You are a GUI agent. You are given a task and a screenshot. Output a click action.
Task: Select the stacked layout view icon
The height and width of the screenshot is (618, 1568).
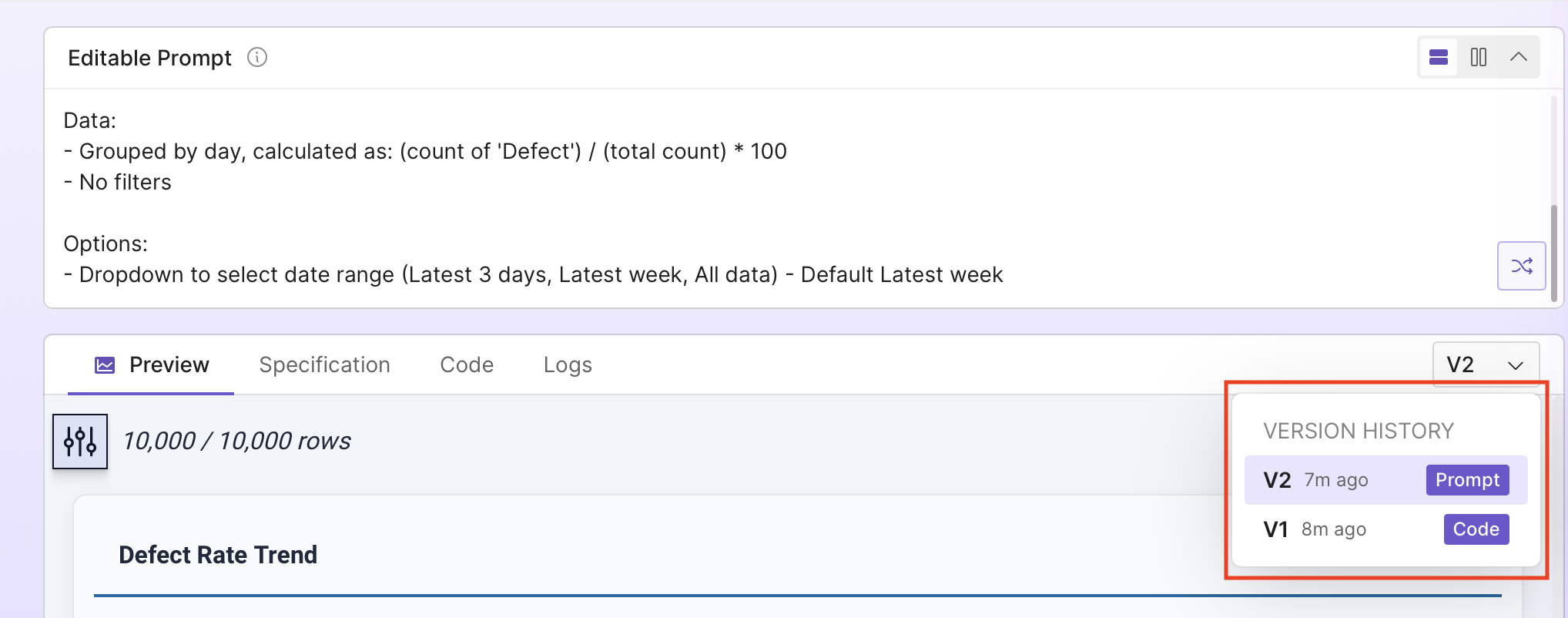pyautogui.click(x=1438, y=57)
